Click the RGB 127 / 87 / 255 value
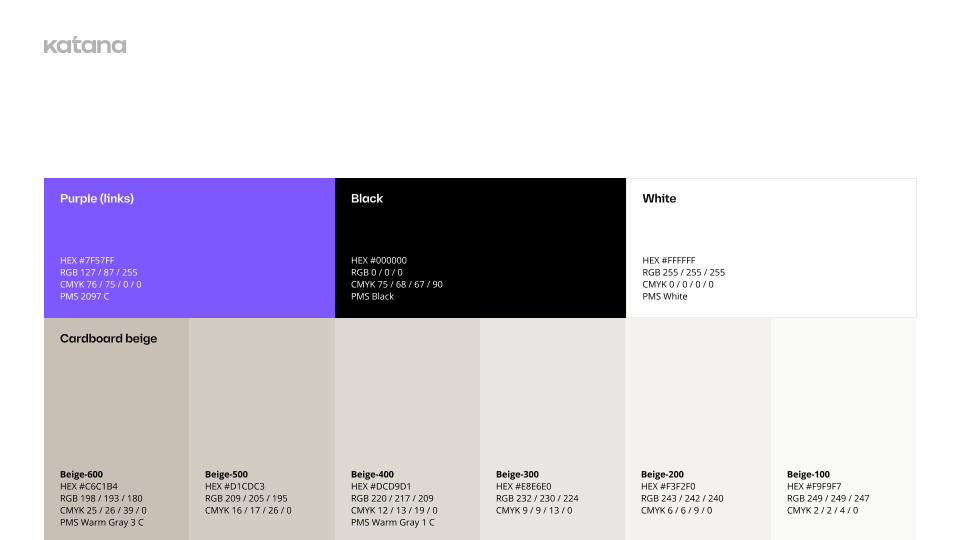This screenshot has height=540, width=960. (x=99, y=273)
